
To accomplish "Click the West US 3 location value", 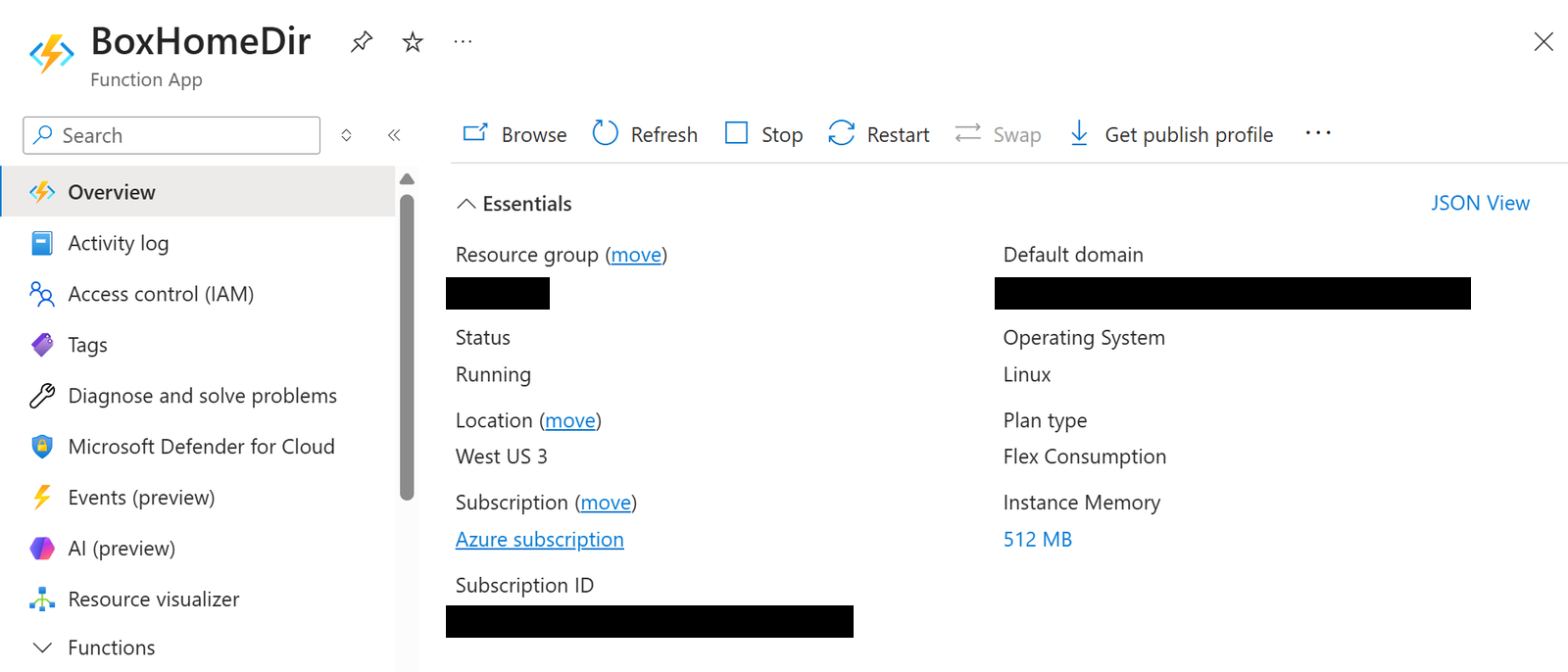I will pyautogui.click(x=502, y=456).
